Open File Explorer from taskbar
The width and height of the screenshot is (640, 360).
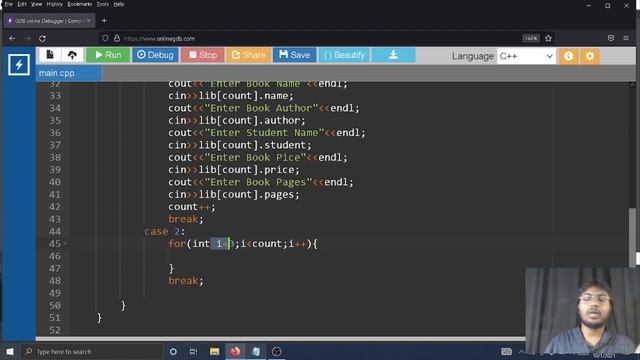214,351
